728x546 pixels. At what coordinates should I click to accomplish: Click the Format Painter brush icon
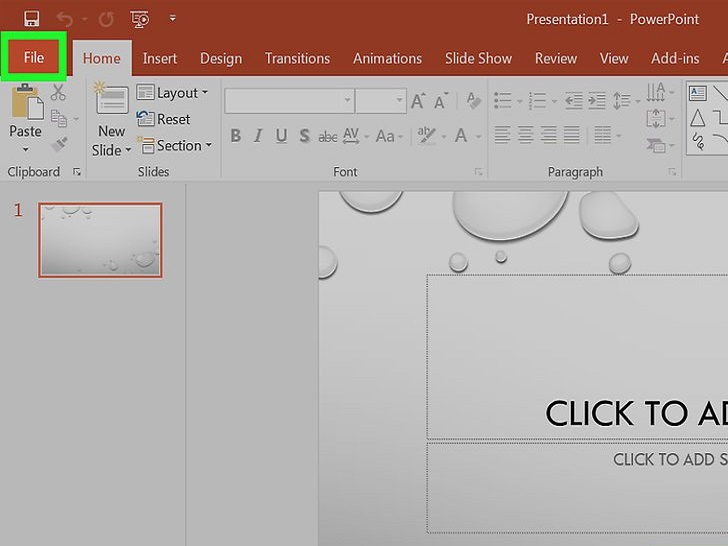click(58, 144)
